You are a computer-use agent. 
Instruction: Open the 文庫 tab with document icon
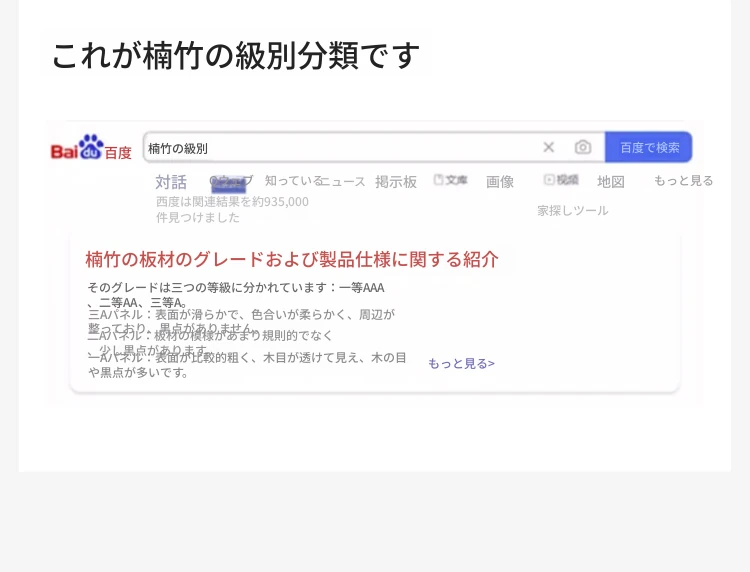pos(451,180)
